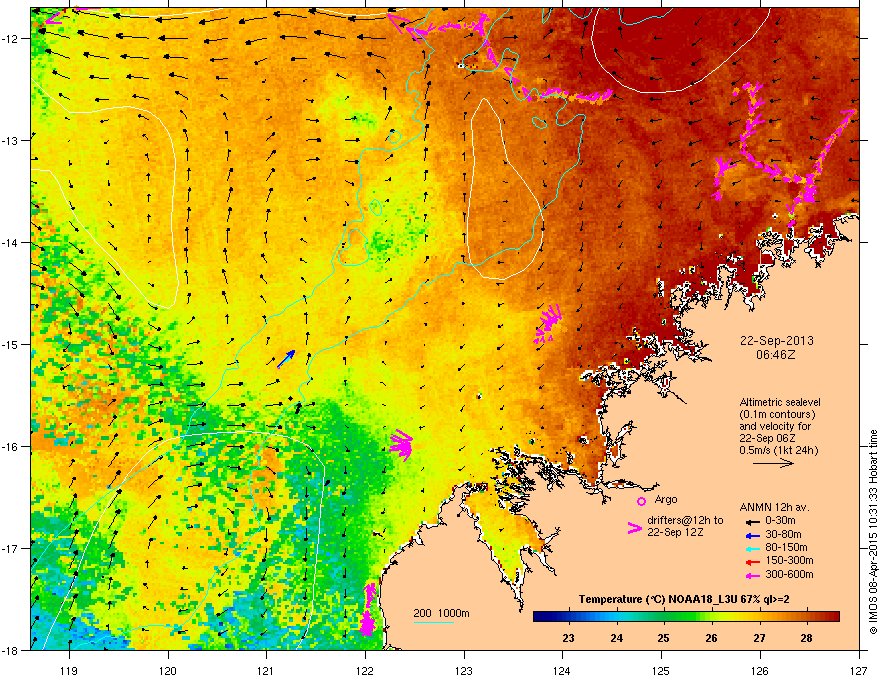
Task: Click the colorbar tick label 26
Action: (x=711, y=638)
